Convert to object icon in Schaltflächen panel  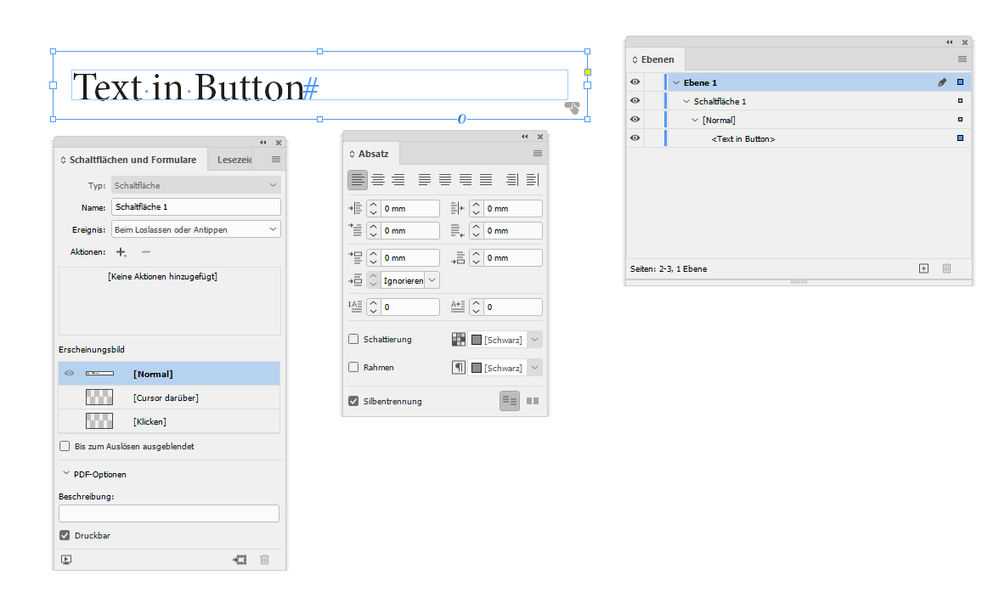pos(240,560)
